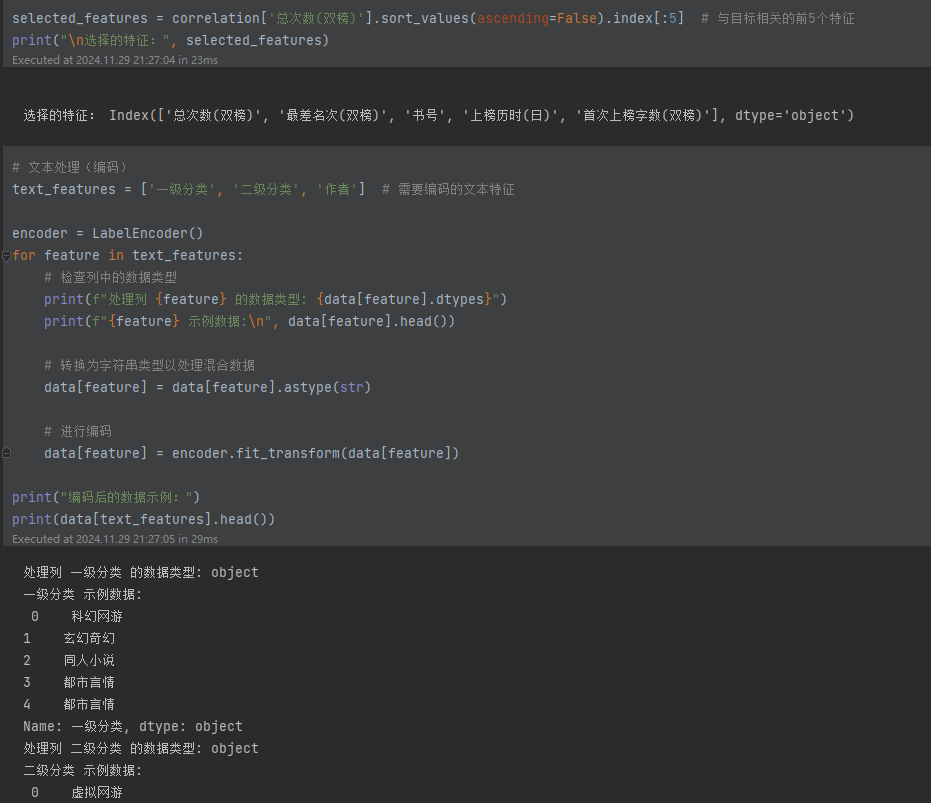Click the comment '# 转换为字符串类型以处理混合数据'

tap(150, 365)
